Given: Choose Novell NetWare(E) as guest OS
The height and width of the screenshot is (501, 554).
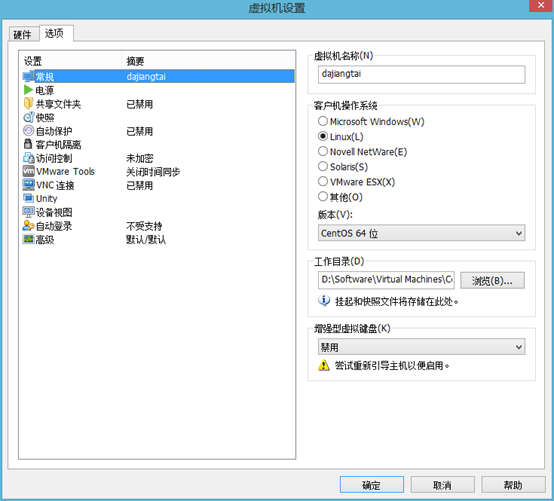Looking at the screenshot, I should click(x=323, y=152).
